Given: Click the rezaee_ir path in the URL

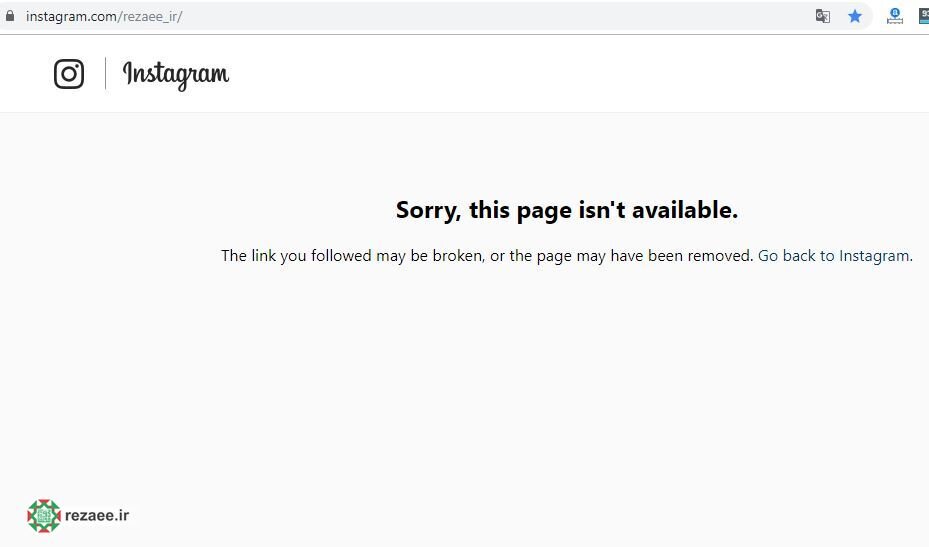Looking at the screenshot, I should [150, 17].
